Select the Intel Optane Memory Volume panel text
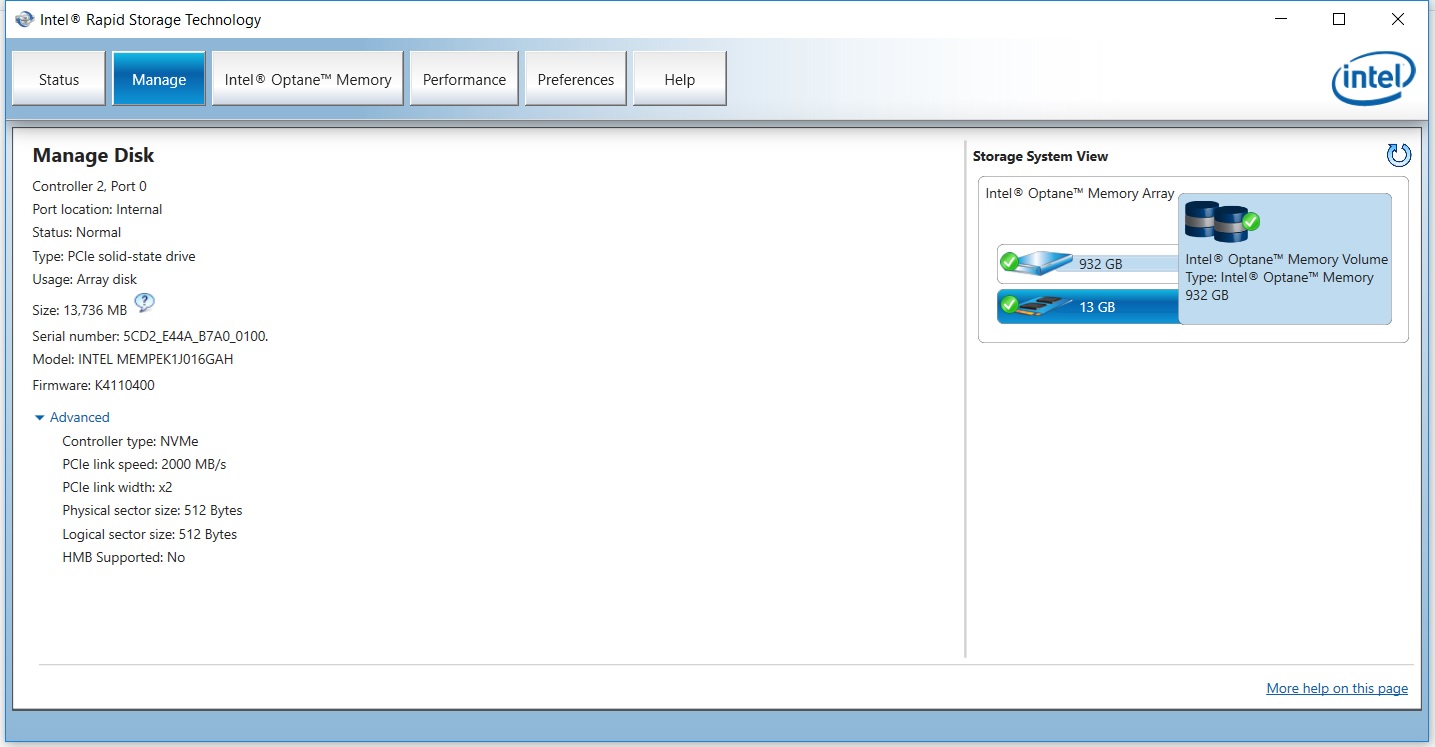Screen dimensions: 1435x747 (x=1286, y=277)
